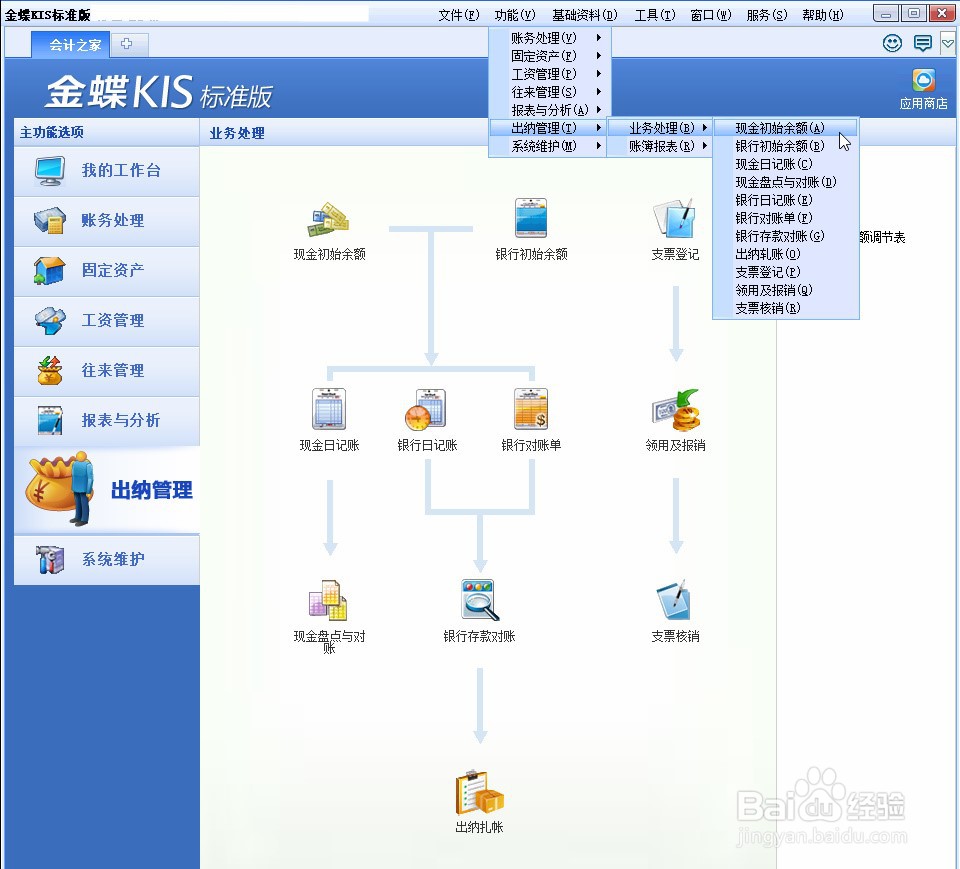Add a new tab with plus icon
Image resolution: width=960 pixels, height=869 pixels.
point(127,43)
